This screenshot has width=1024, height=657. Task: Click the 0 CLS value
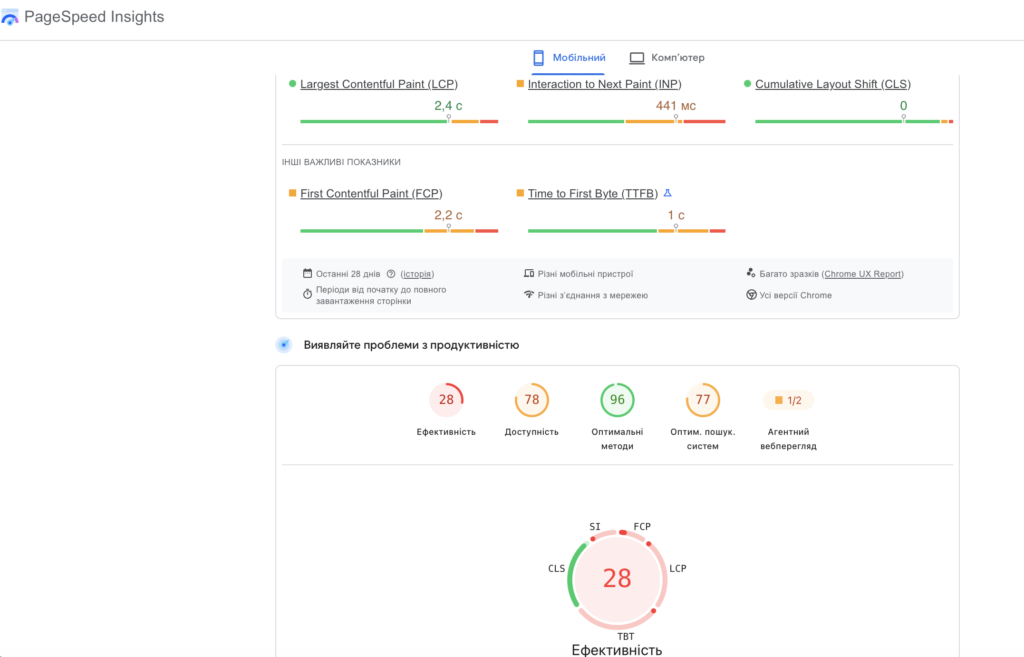(903, 106)
